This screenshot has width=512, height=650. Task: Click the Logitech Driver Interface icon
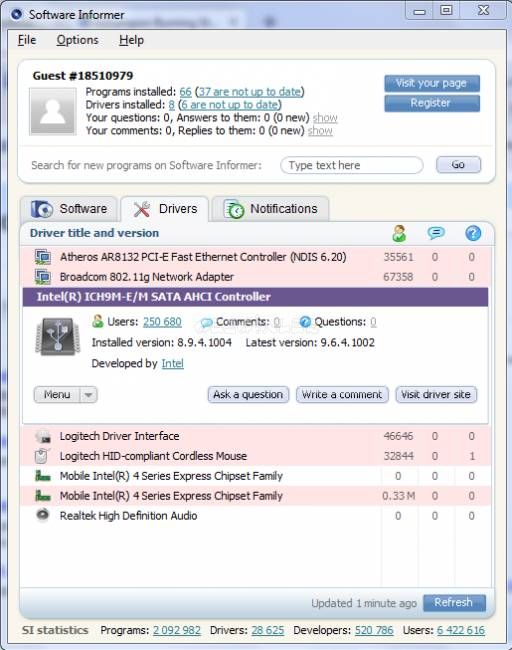point(43,436)
